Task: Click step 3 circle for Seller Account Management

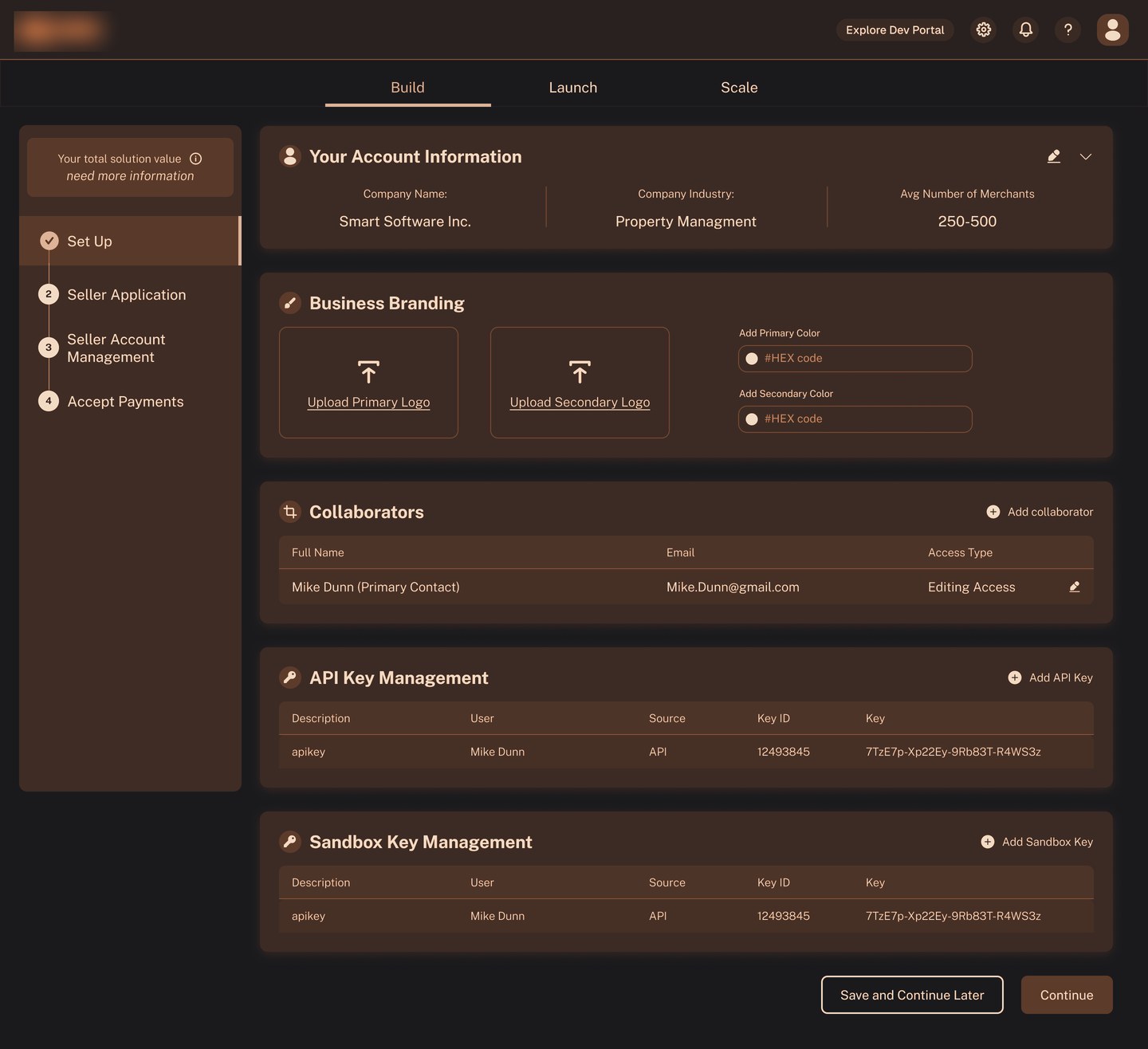Action: coord(49,348)
